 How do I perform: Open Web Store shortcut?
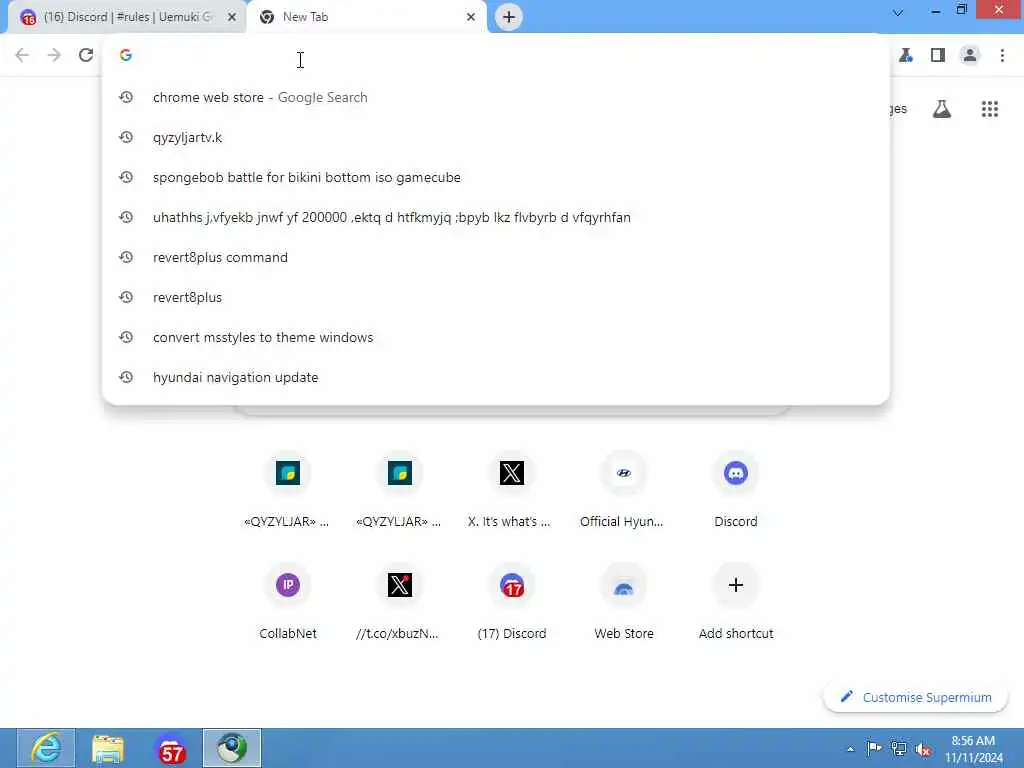click(624, 601)
